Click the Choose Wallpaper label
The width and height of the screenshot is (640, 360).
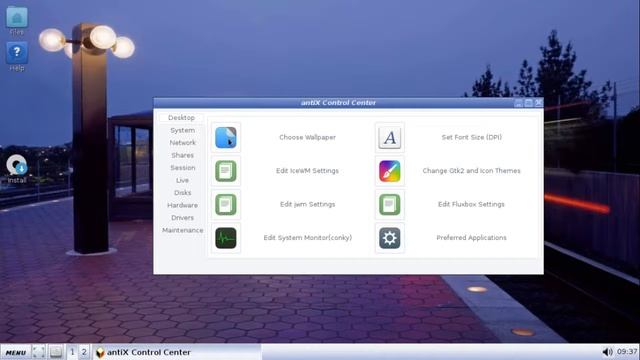(307, 138)
